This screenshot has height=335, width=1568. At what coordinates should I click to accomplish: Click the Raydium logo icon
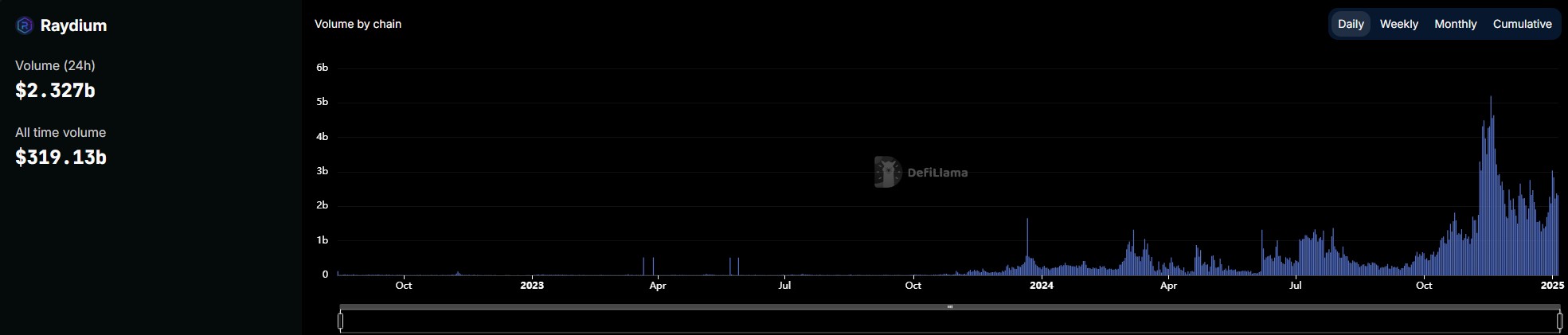pyautogui.click(x=25, y=25)
